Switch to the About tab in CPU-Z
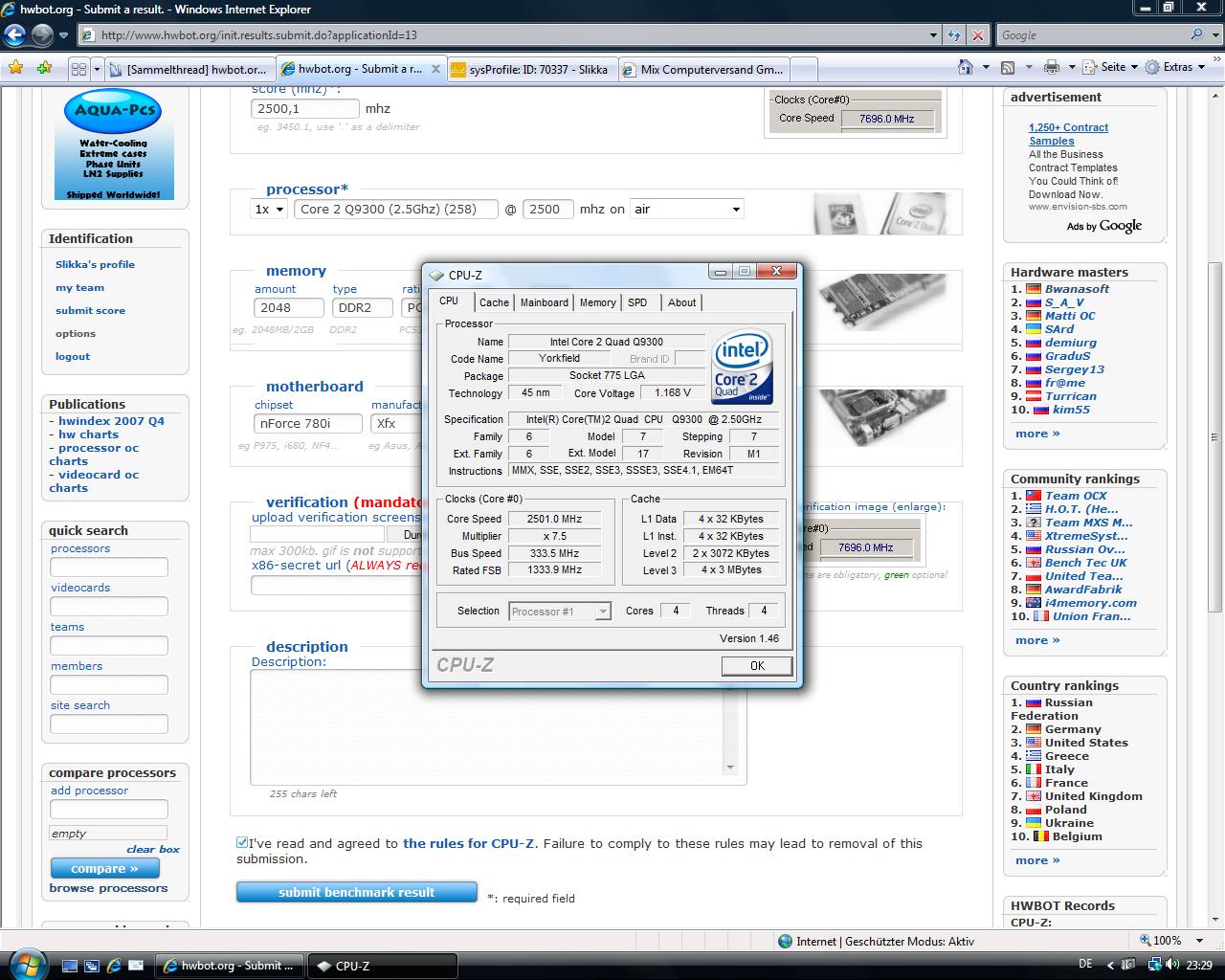 (681, 302)
